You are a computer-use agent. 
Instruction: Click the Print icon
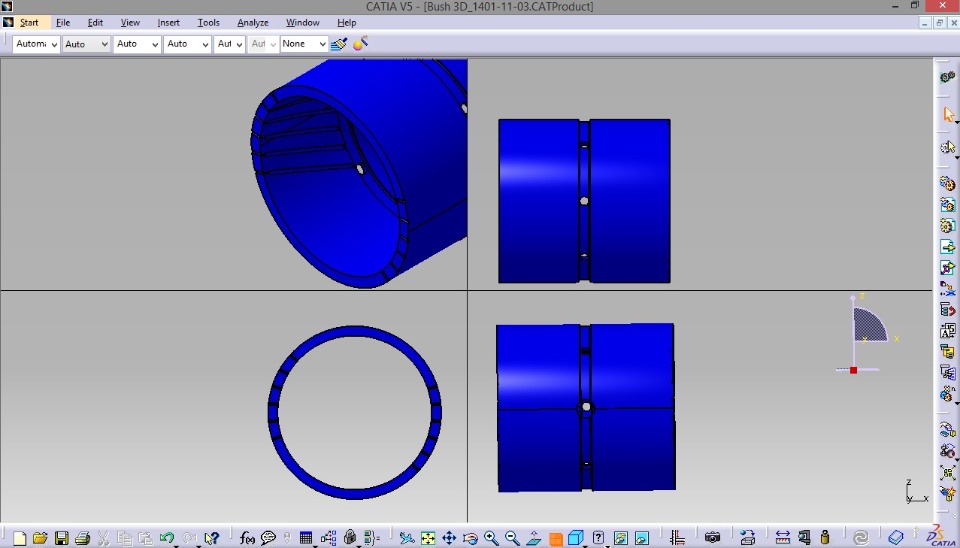tap(83, 538)
